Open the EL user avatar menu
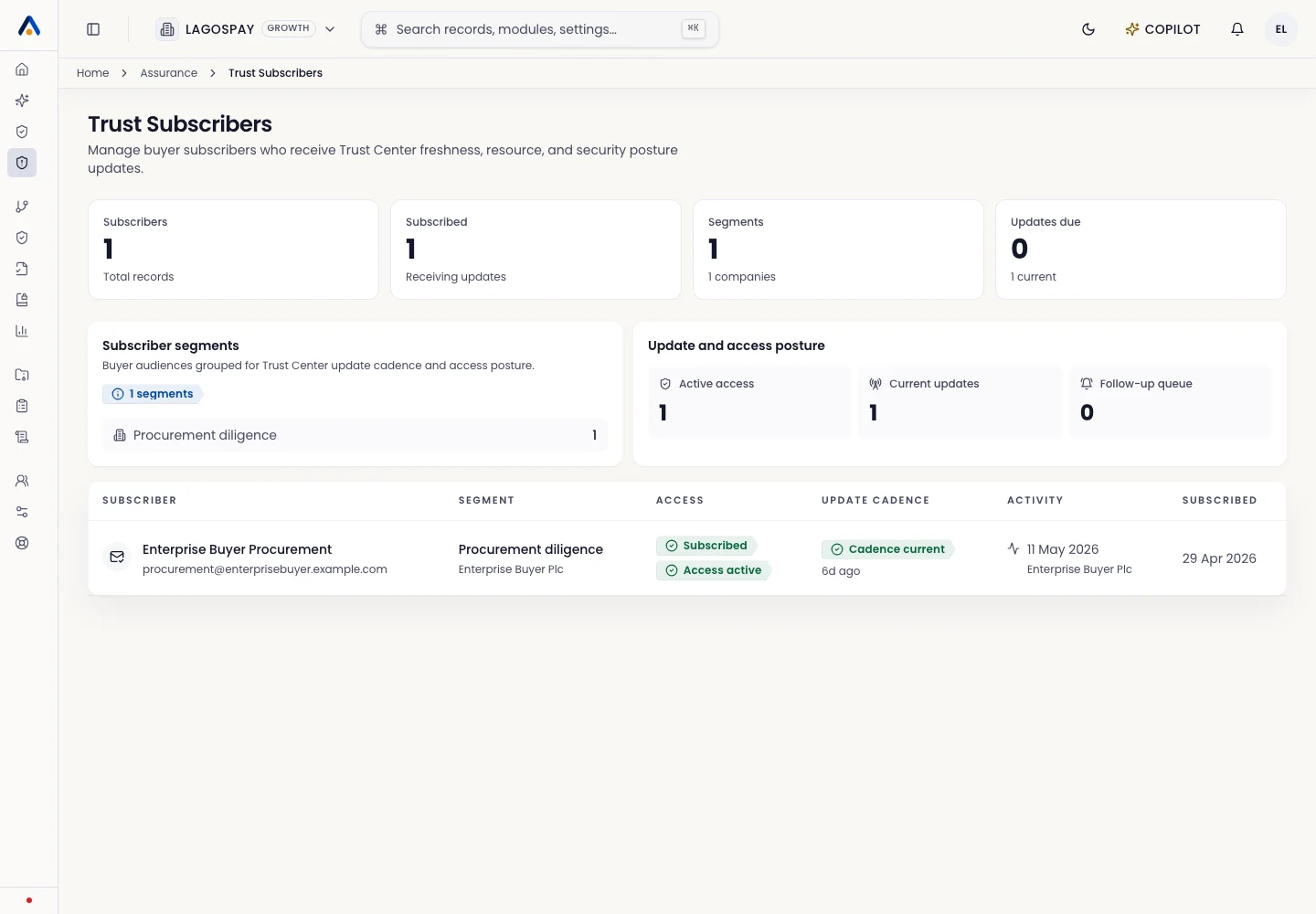 tap(1281, 29)
